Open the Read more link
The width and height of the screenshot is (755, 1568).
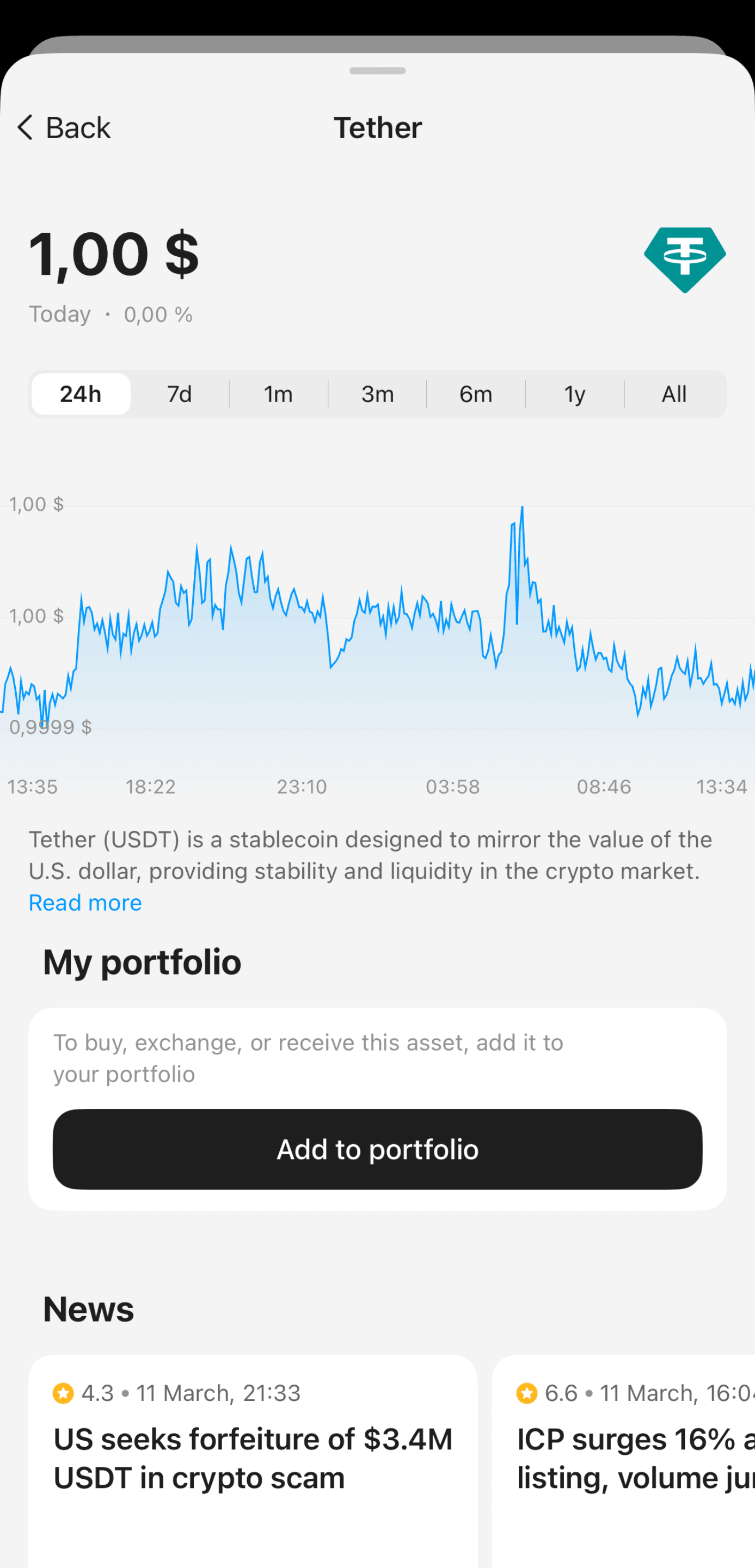[85, 903]
